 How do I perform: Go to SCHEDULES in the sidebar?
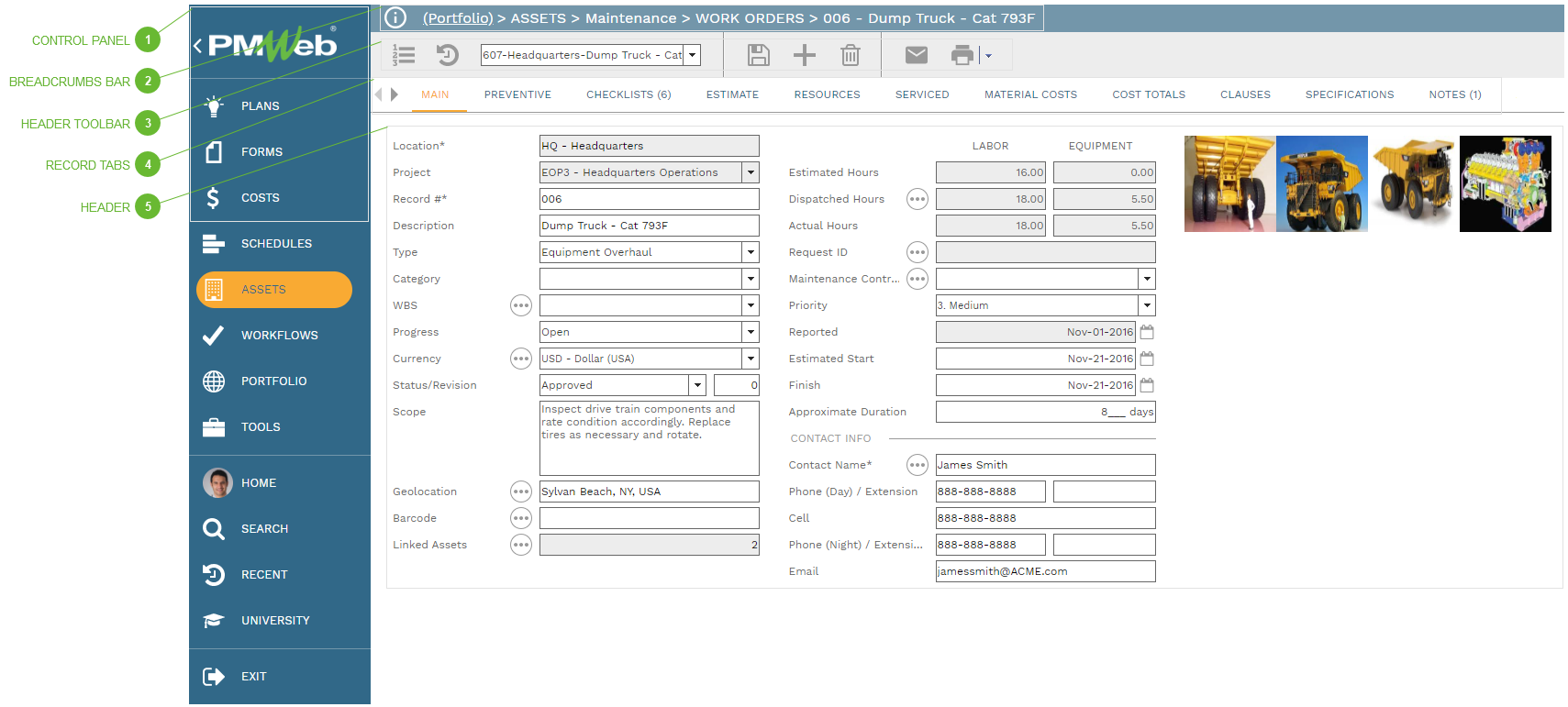pos(275,244)
